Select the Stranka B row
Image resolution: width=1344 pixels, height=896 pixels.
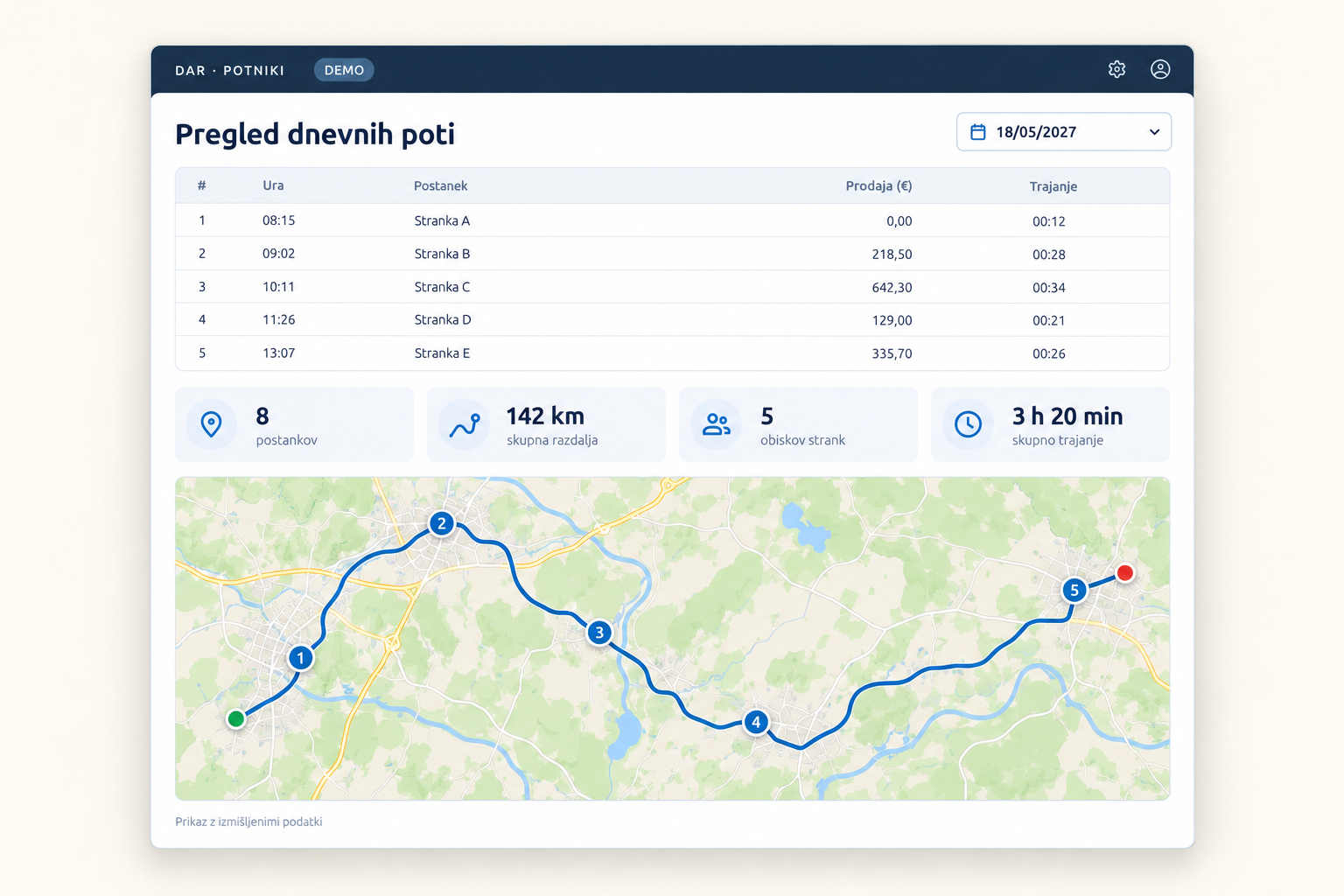click(672, 254)
